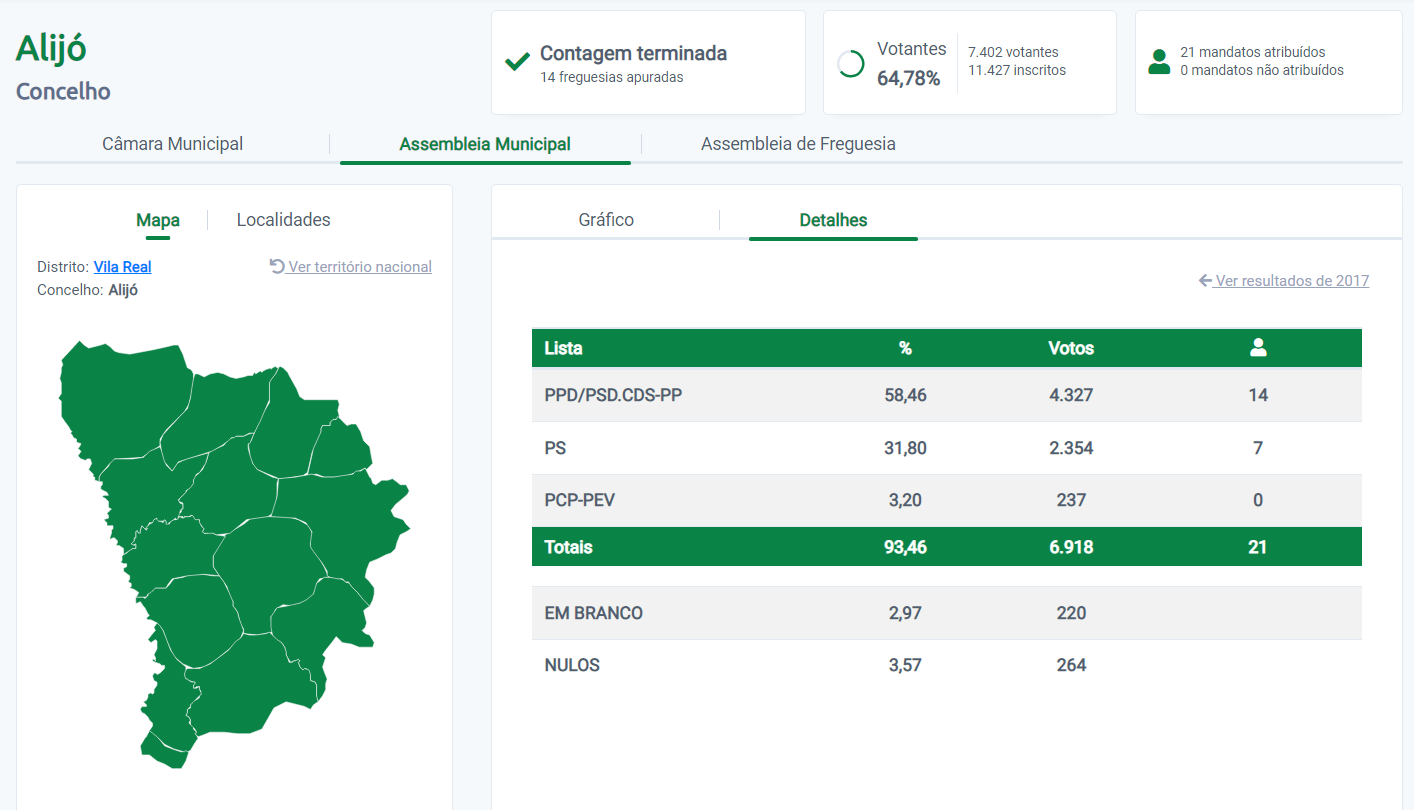Image resolution: width=1414 pixels, height=810 pixels.
Task: Click the person icon beside mandatos atribuídos
Action: [x=1159, y=61]
